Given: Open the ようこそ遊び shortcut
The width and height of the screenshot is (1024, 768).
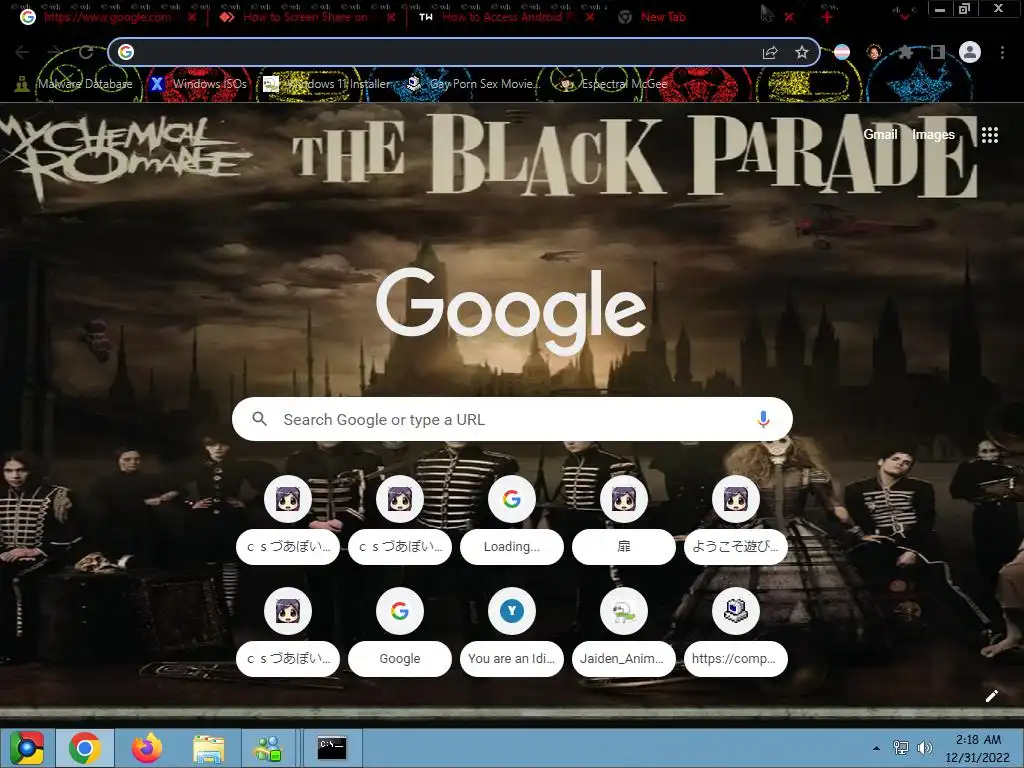Looking at the screenshot, I should 736,519.
